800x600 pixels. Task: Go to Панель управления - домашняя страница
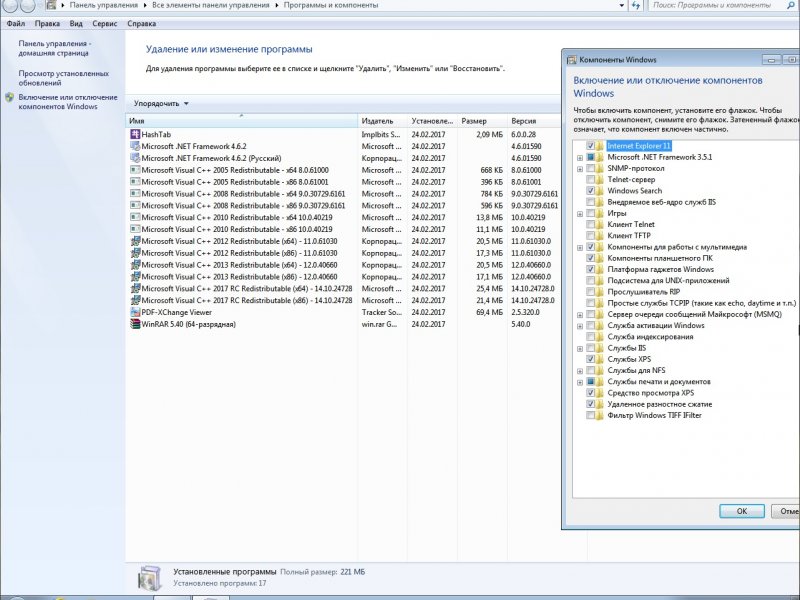pyautogui.click(x=55, y=48)
